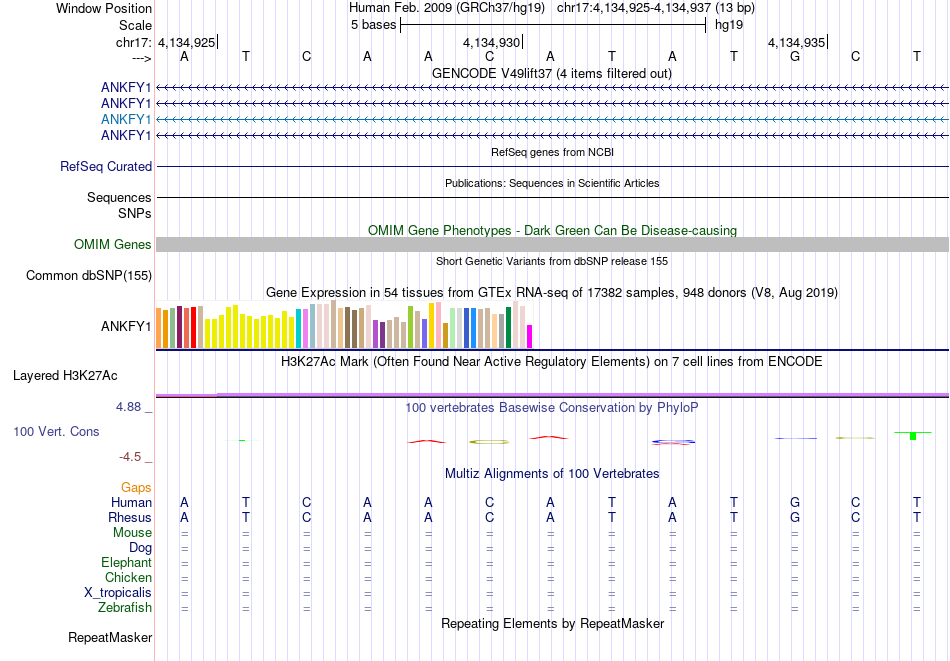Screen dimensions: 950x661
Task: Click the OMIM Gene Phenotypes track title
Action: tap(553, 230)
